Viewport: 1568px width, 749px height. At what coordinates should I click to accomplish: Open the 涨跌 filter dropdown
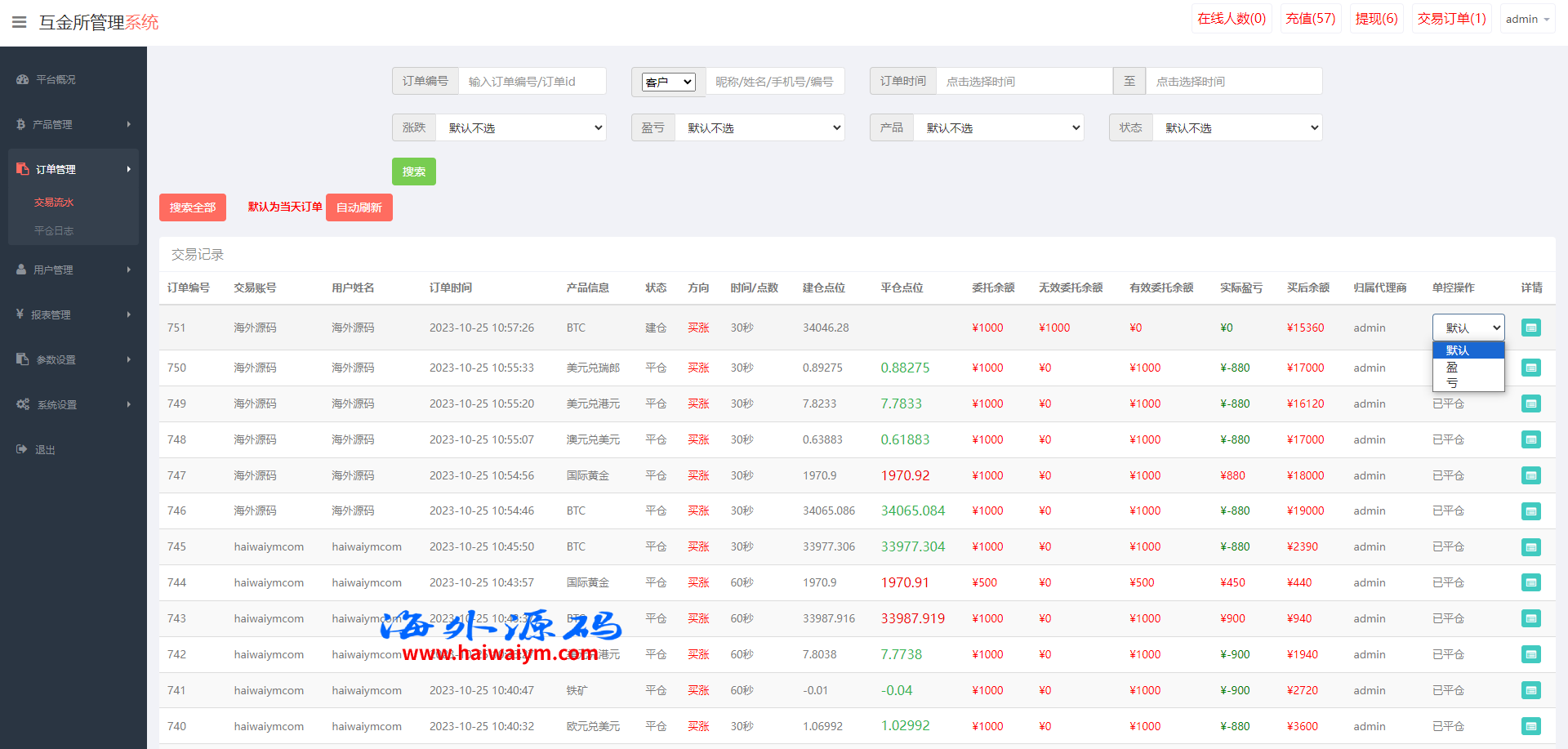pos(521,127)
